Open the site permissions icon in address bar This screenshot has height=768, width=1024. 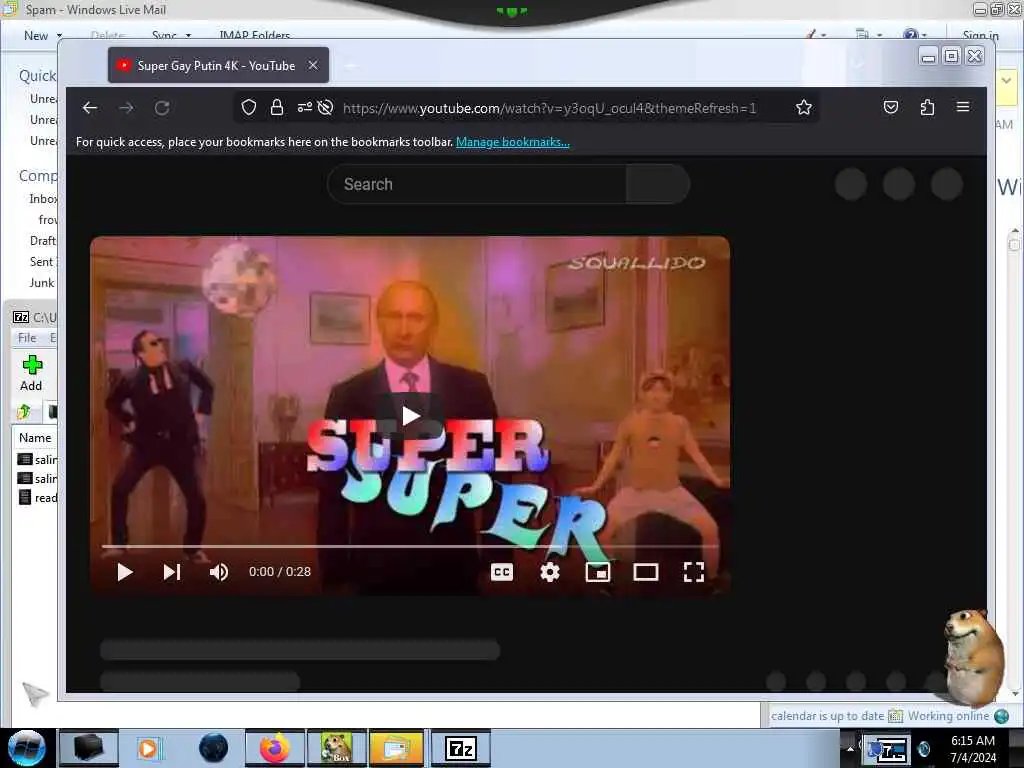click(x=304, y=107)
